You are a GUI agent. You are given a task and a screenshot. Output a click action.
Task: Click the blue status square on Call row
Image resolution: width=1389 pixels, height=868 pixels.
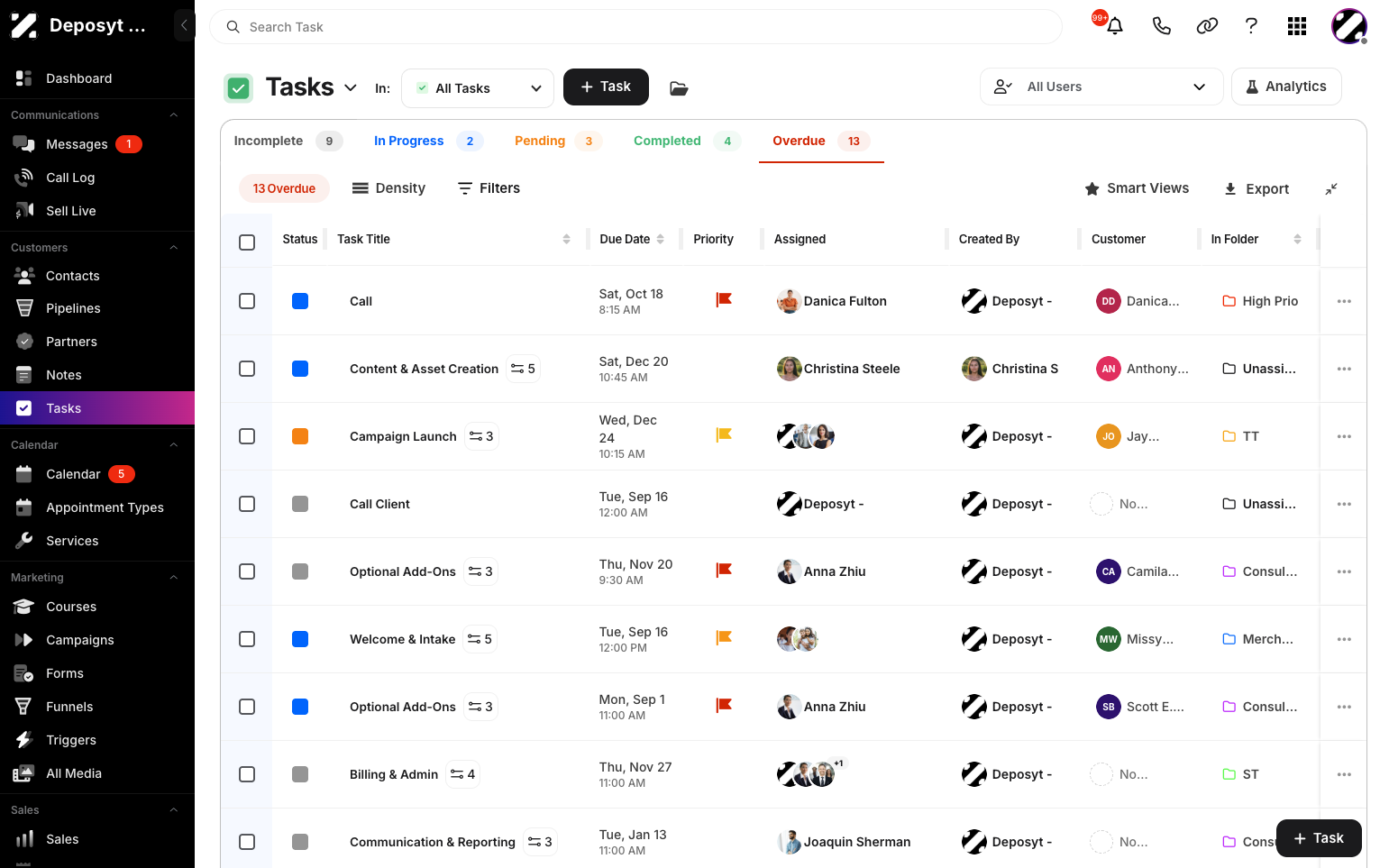[300, 301]
